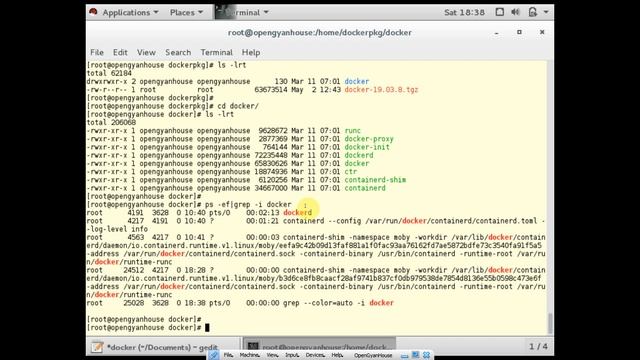The height and width of the screenshot is (360, 640).
Task: Minimize the terminal window
Action: click(x=496, y=33)
